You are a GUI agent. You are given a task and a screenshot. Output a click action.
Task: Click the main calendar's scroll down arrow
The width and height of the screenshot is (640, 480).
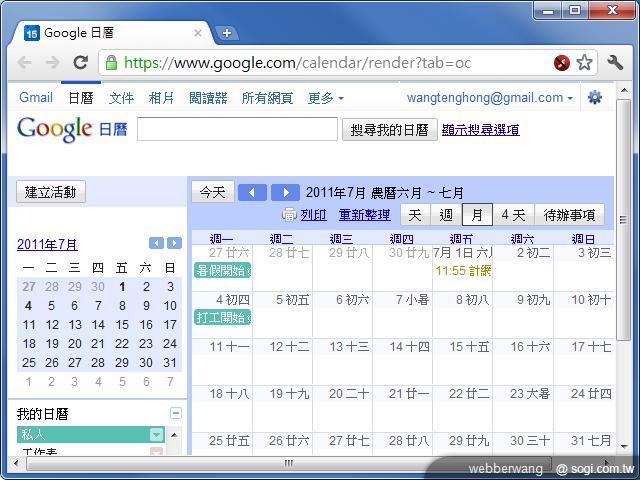point(623,447)
